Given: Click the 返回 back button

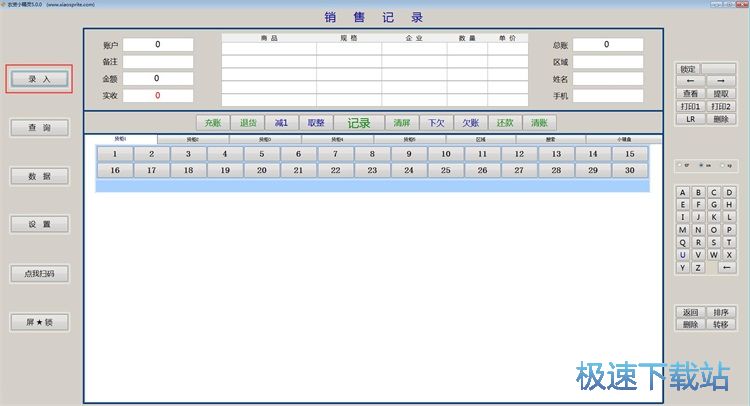Looking at the screenshot, I should click(x=690, y=312).
